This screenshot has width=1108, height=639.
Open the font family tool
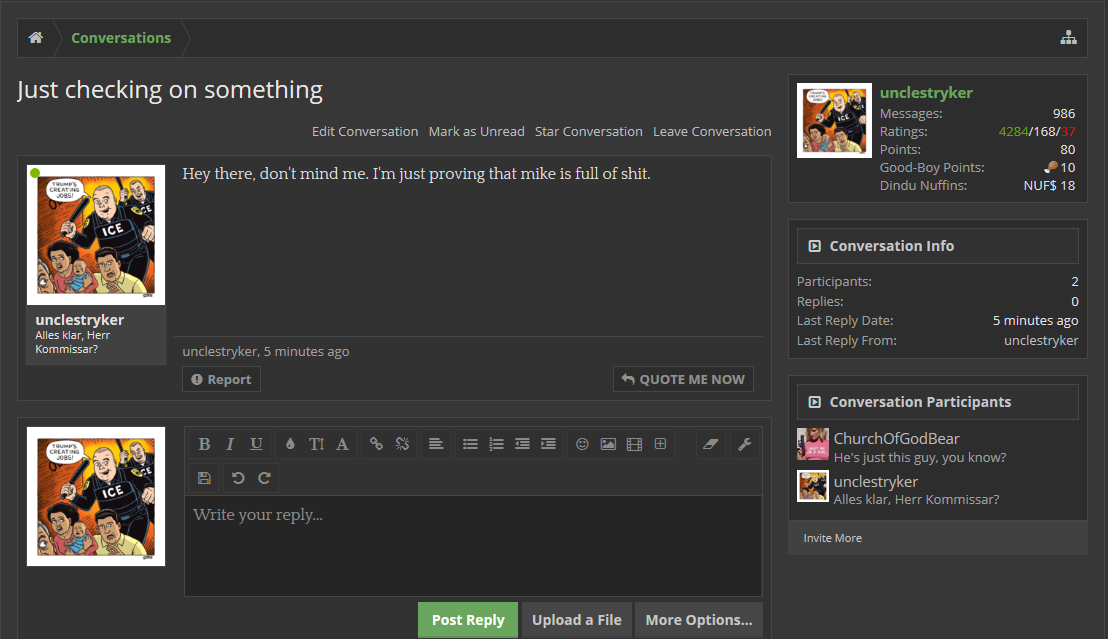342,444
